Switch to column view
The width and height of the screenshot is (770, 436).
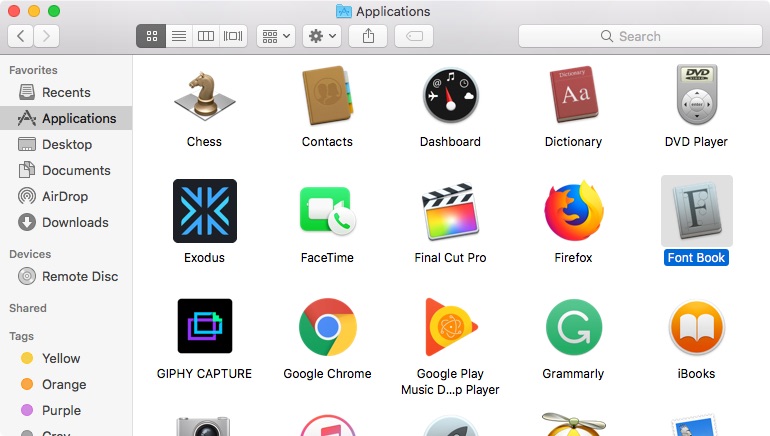[206, 36]
